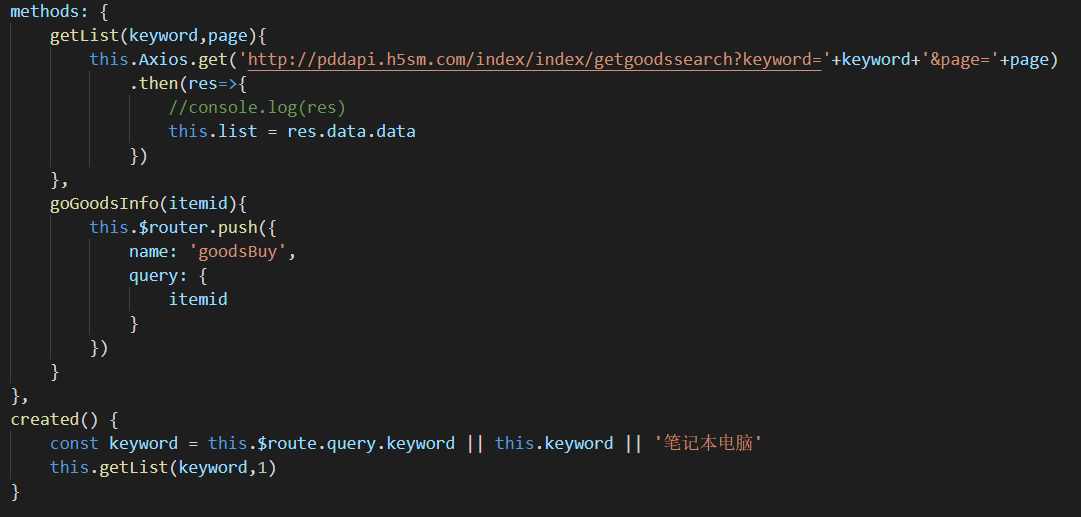Click $router in the push call
1081x517 pixels.
172,228
